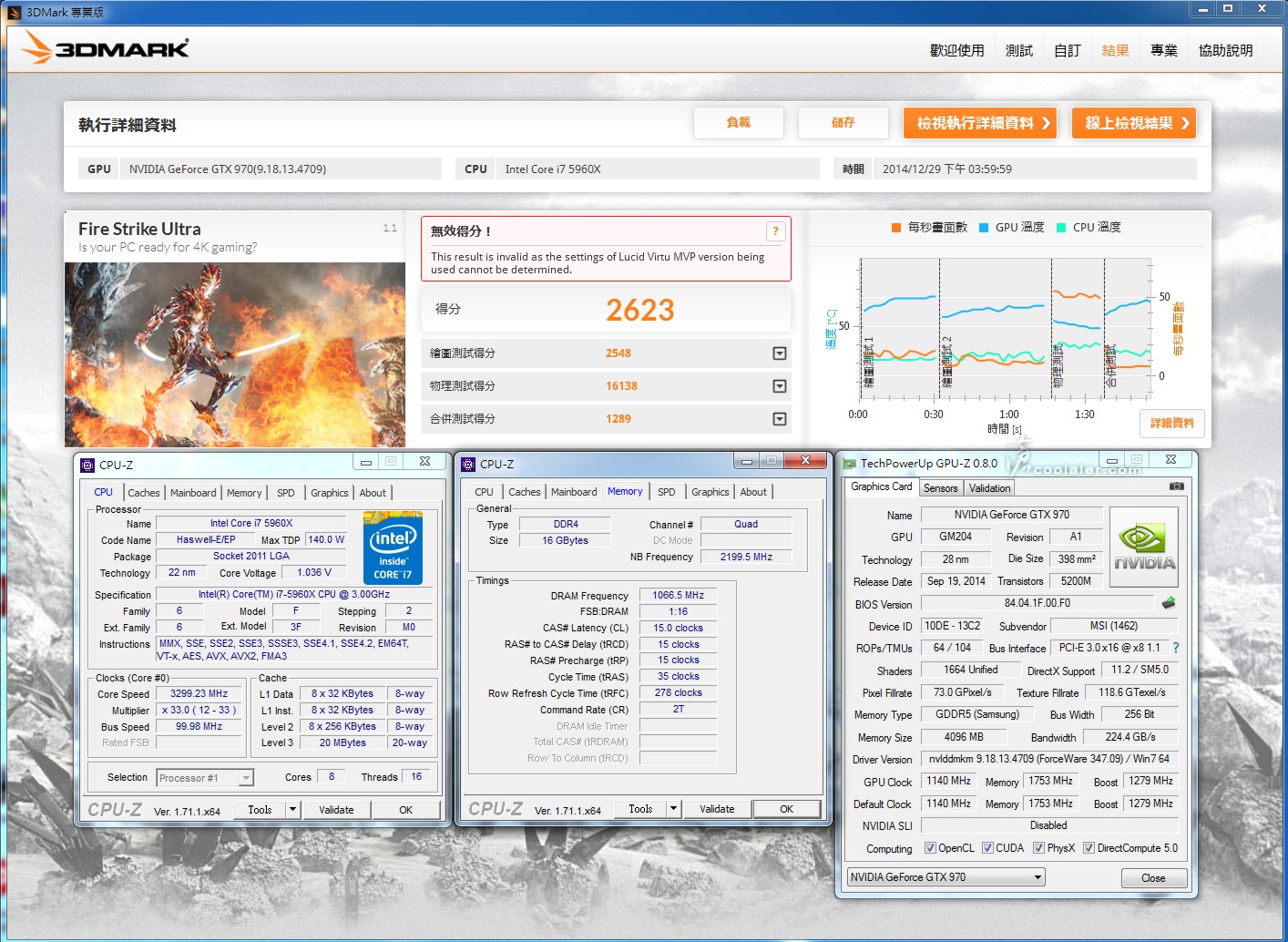Toggle the DirectCompute 5.0 checkbox
This screenshot has height=942, width=1288.
(1089, 848)
